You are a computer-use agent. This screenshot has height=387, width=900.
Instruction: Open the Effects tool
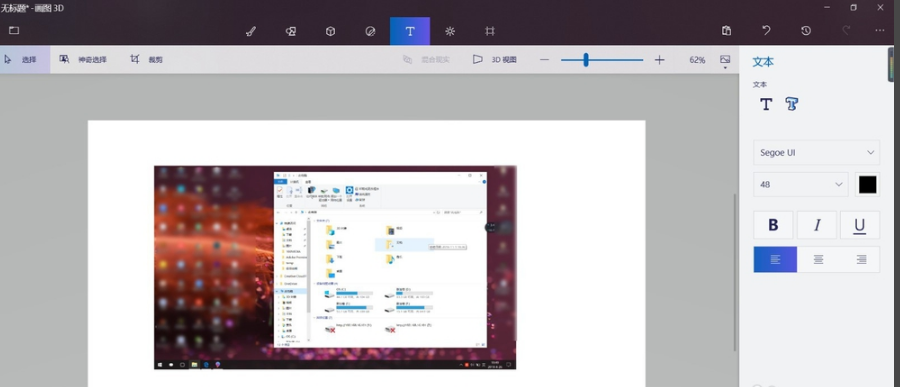tap(450, 32)
